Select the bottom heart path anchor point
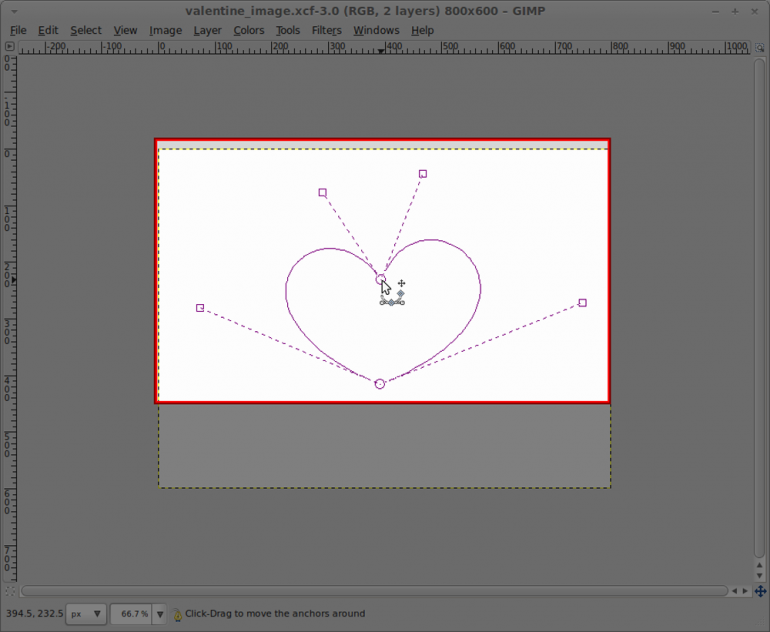 coord(380,384)
